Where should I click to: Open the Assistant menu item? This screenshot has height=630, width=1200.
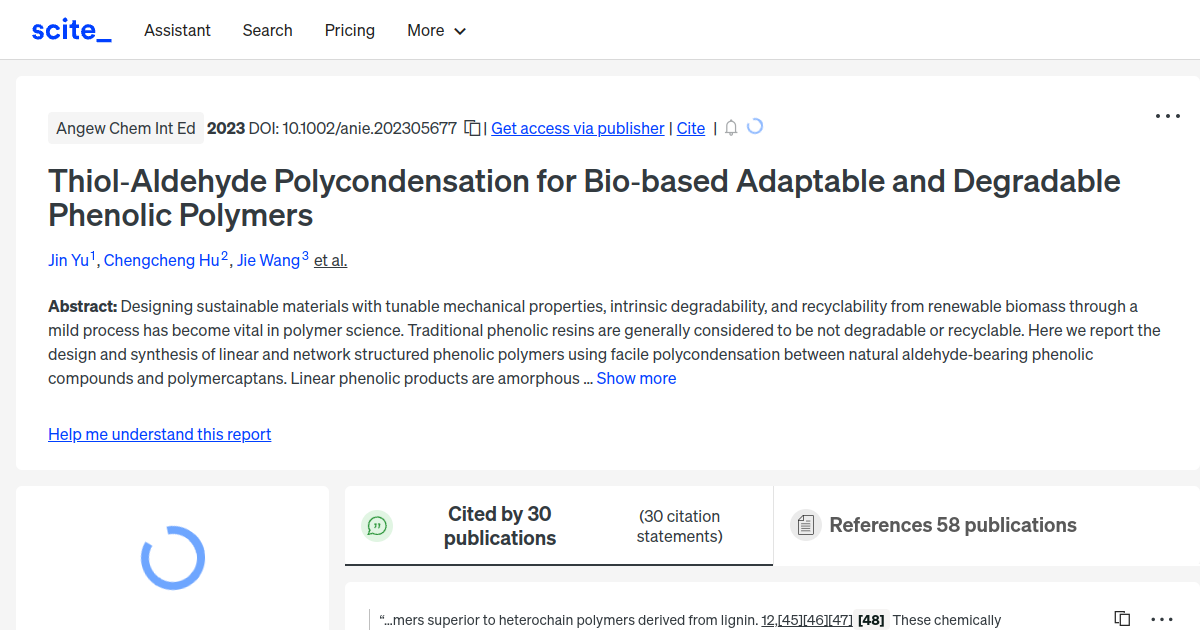click(x=177, y=31)
